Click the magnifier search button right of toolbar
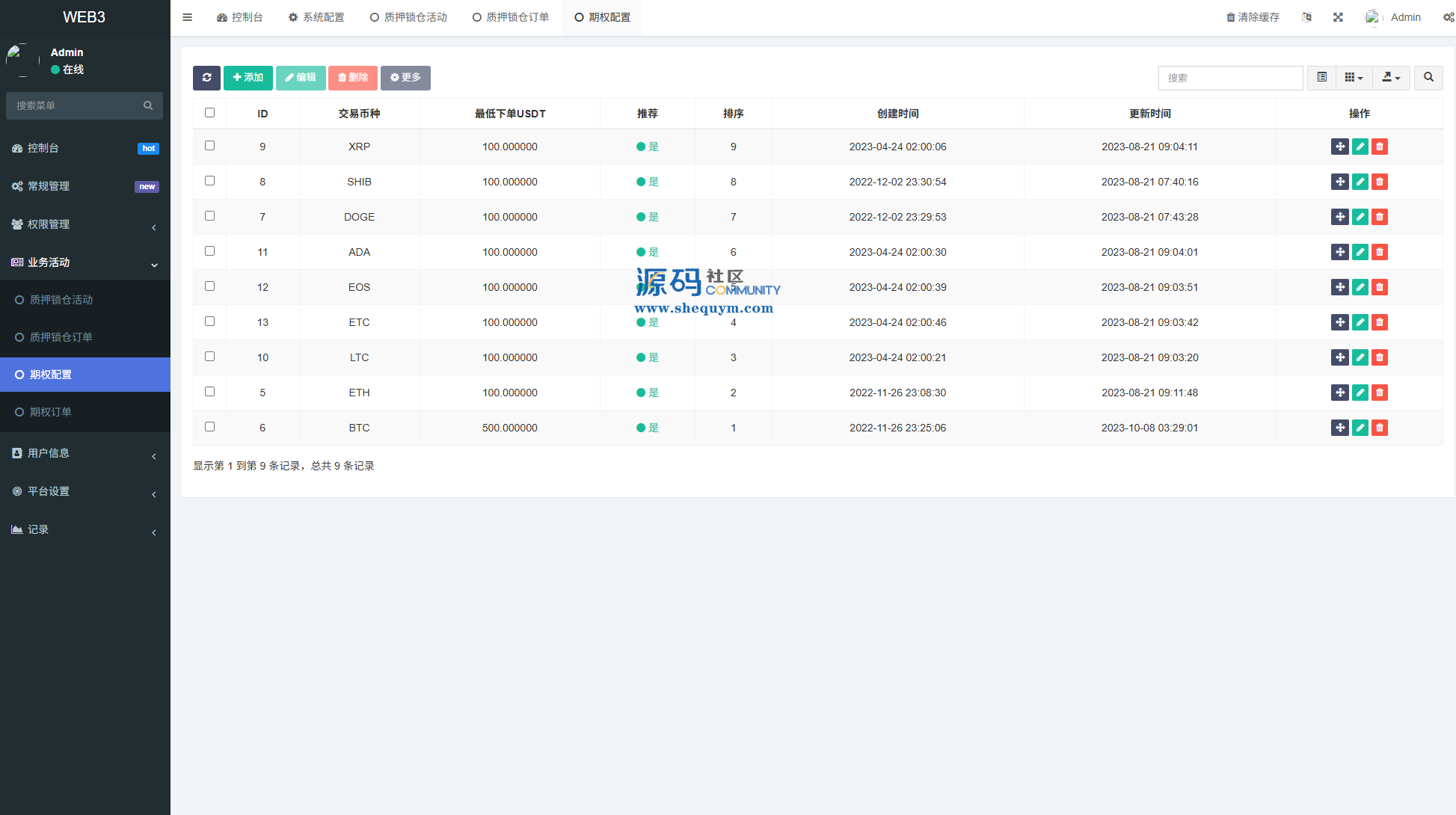Image resolution: width=1456 pixels, height=815 pixels. [x=1428, y=78]
